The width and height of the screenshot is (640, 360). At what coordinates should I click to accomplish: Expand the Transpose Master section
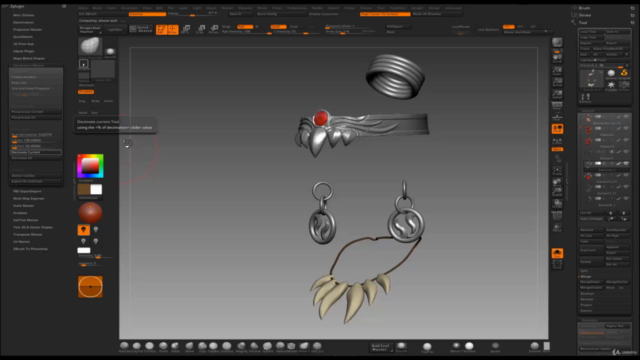coord(28,234)
